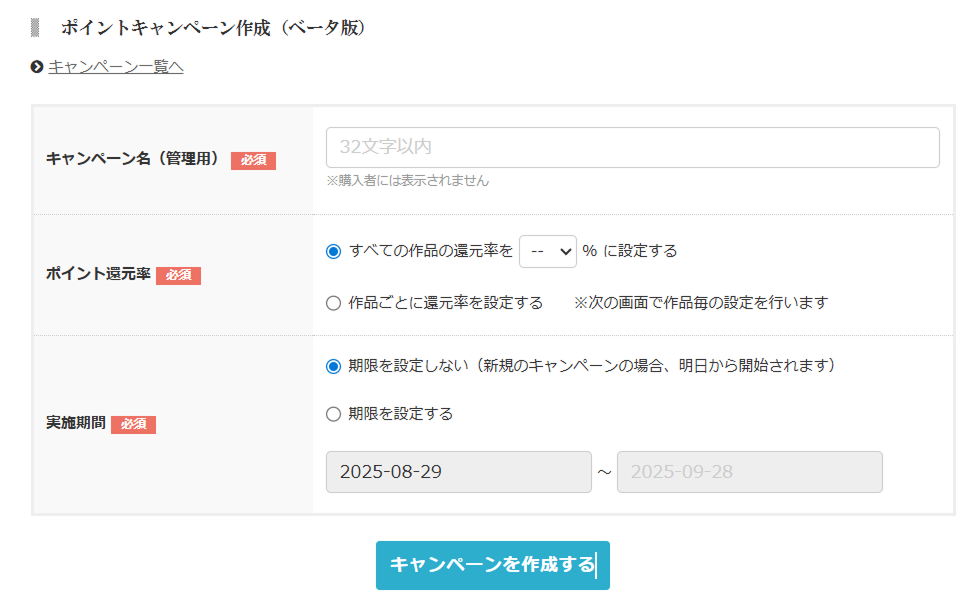Viewport: 968px width, 615px height.
Task: Click the ※購入者には表示されません note
Action: (x=408, y=181)
